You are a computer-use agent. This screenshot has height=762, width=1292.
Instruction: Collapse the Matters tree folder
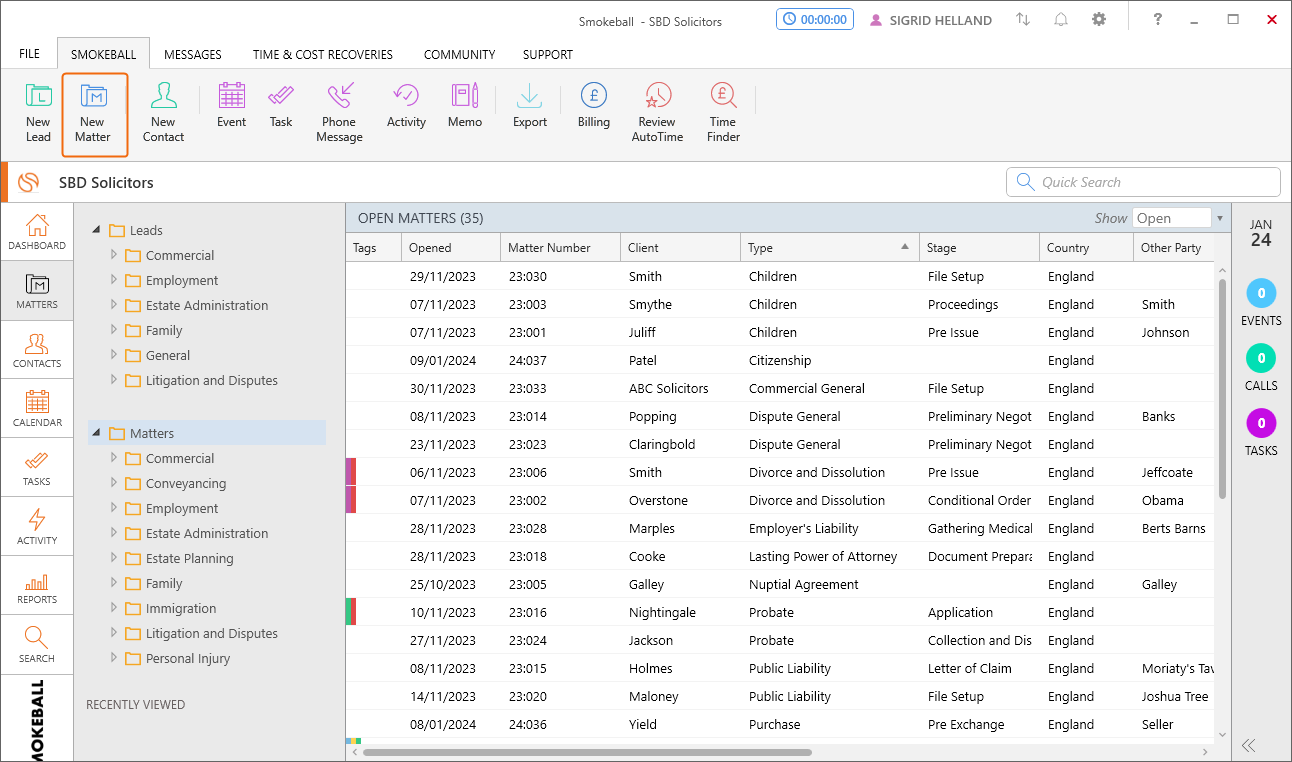tap(96, 433)
